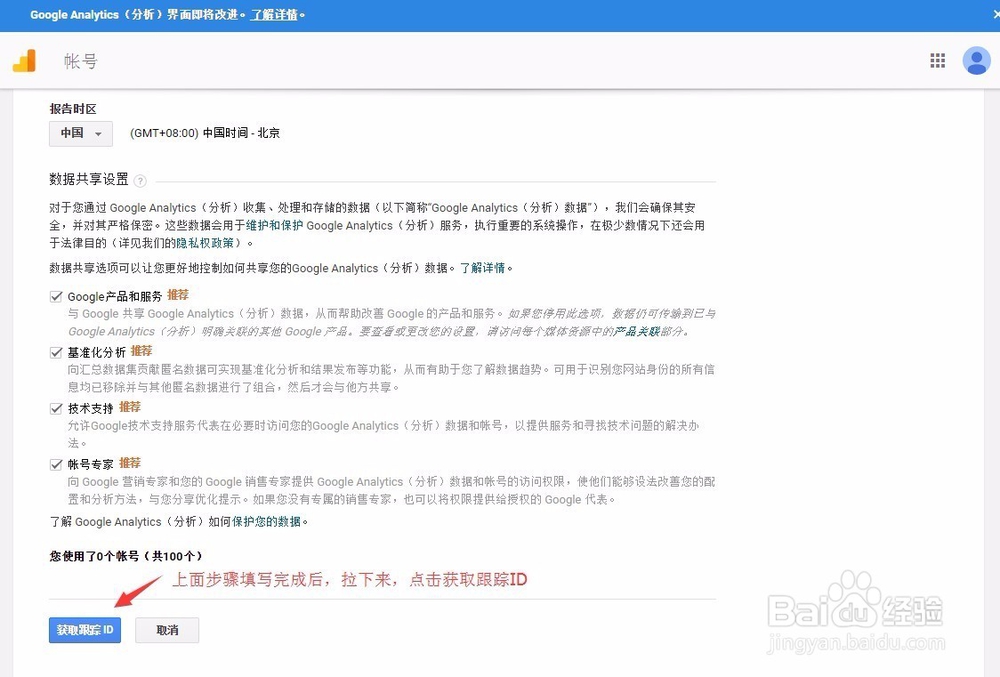The image size is (1000, 677).
Task: Select the account avatar circle at top right
Action: (976, 60)
